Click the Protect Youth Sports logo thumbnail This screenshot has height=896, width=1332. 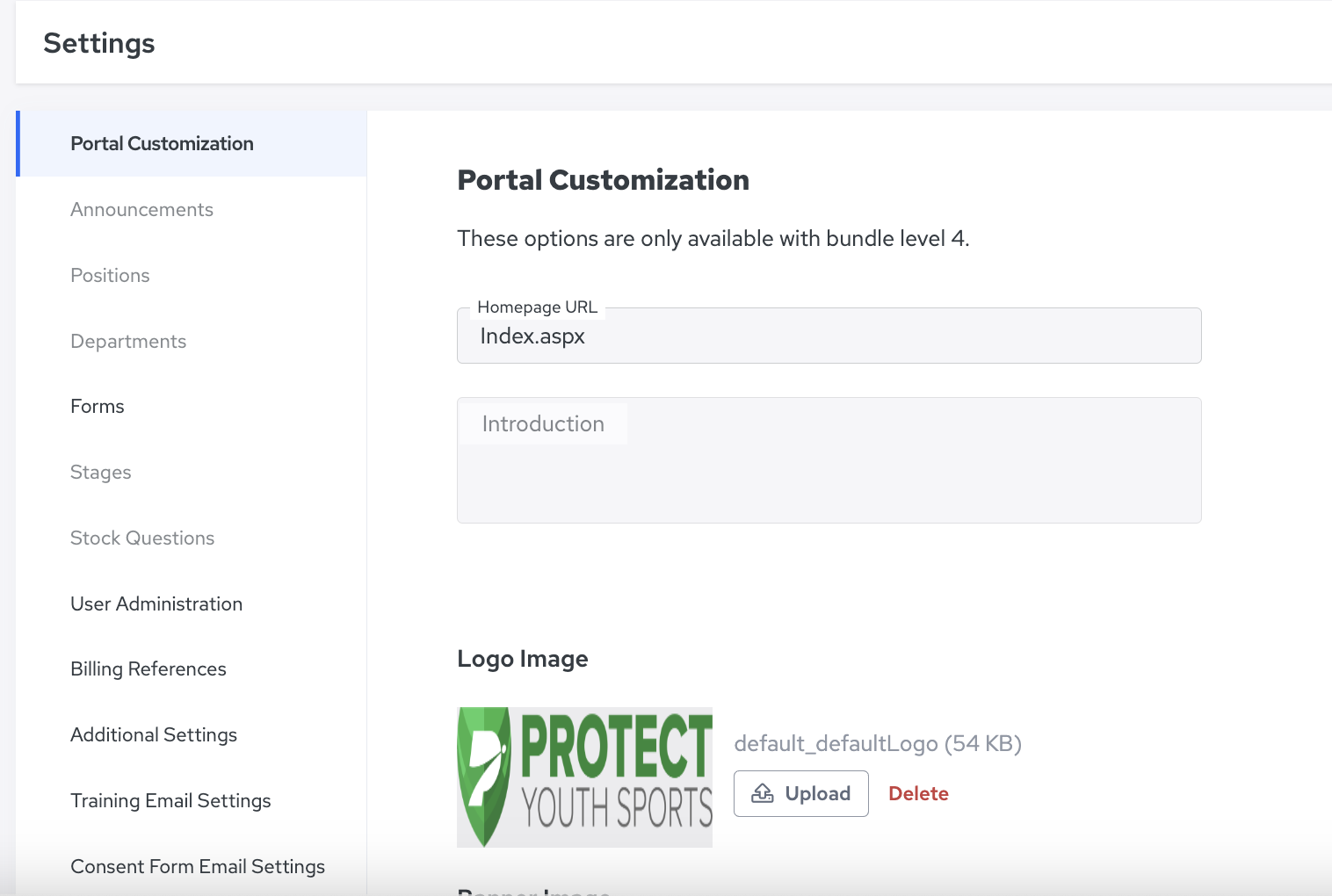click(x=584, y=777)
